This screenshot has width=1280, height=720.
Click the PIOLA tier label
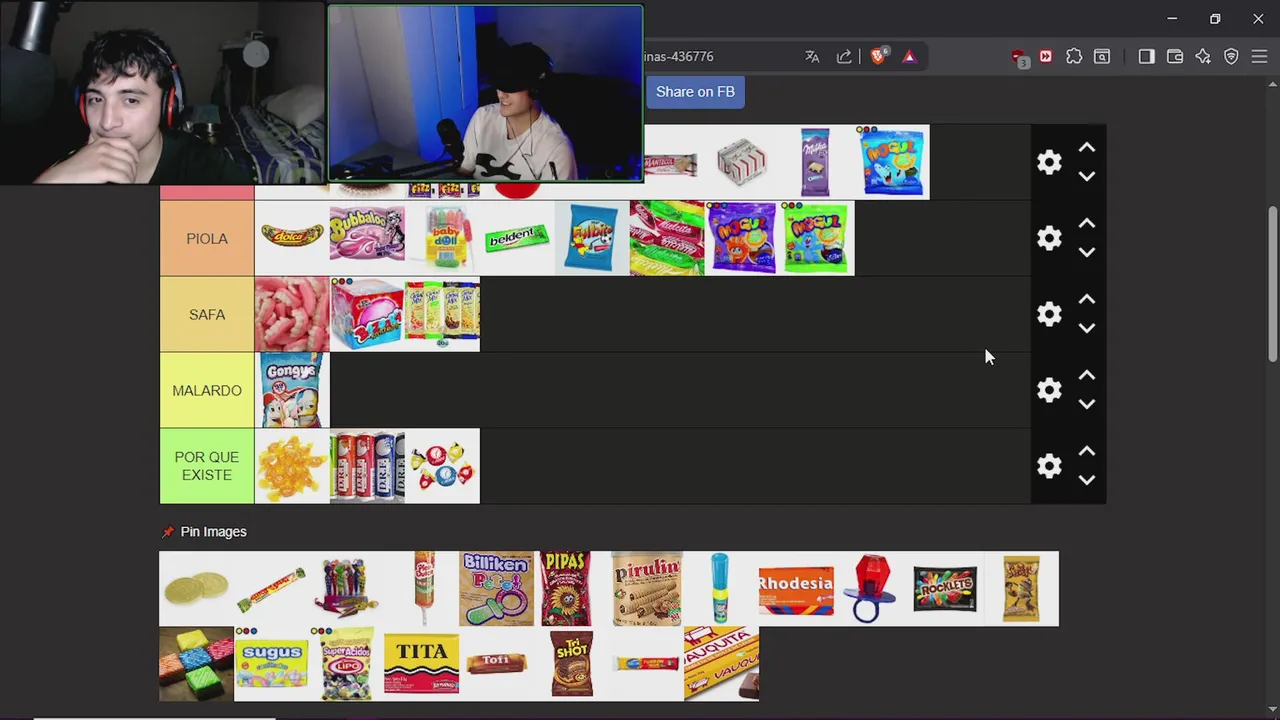(x=207, y=238)
